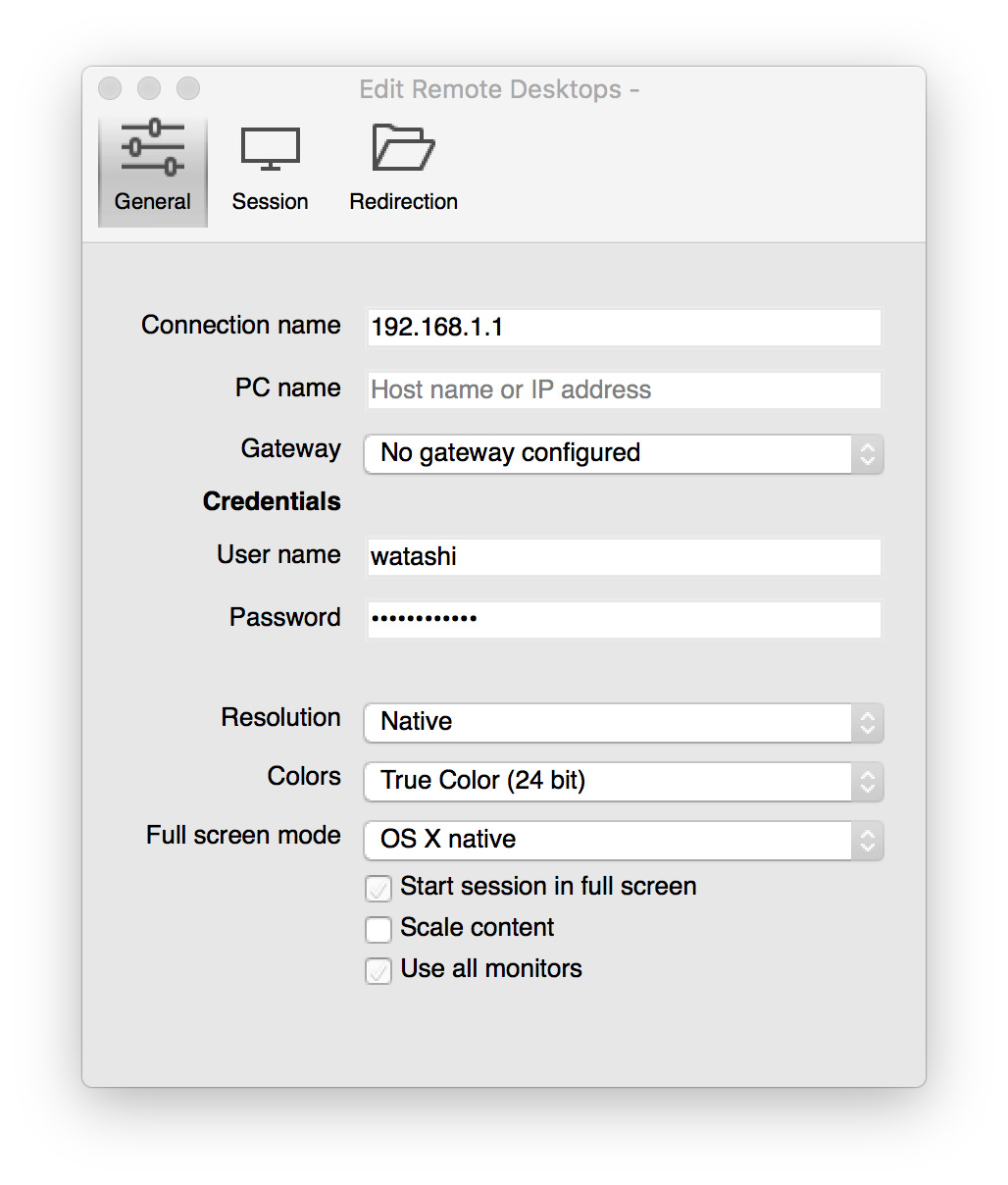The image size is (1008, 1185).
Task: Minimize the Edit Remote Desktops window
Action: pyautogui.click(x=149, y=88)
